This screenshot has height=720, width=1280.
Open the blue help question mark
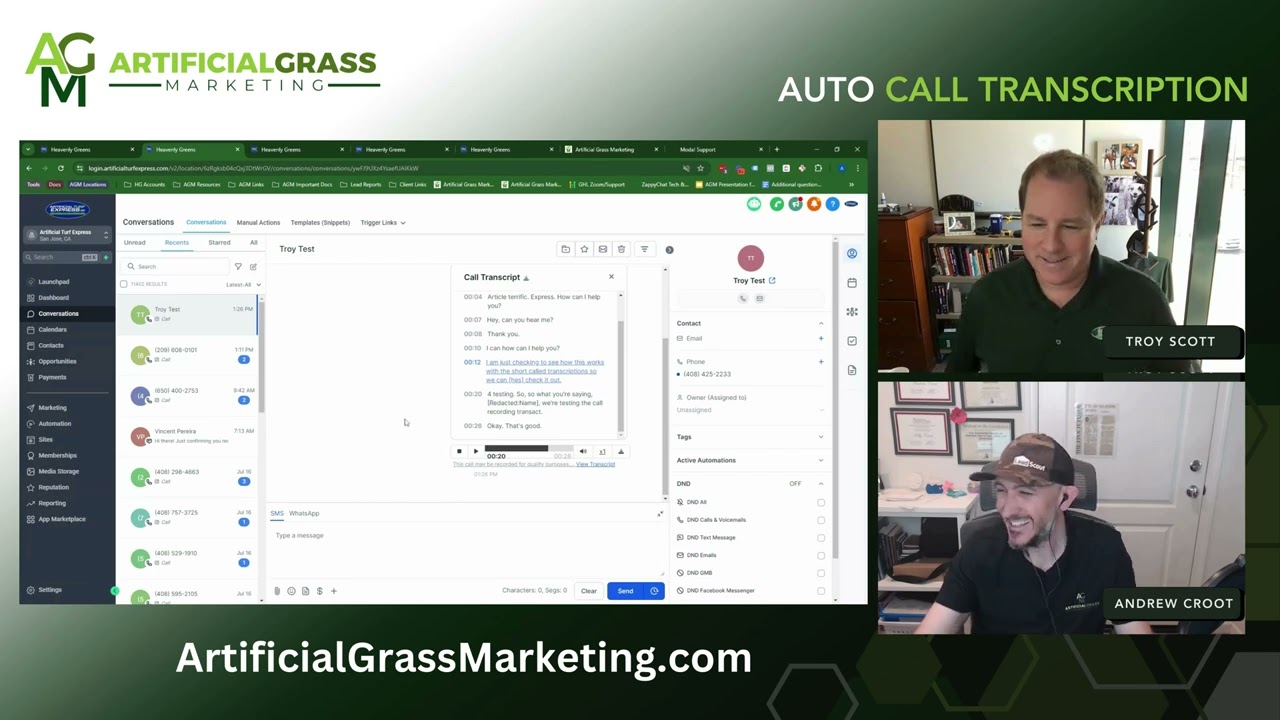pyautogui.click(x=832, y=204)
